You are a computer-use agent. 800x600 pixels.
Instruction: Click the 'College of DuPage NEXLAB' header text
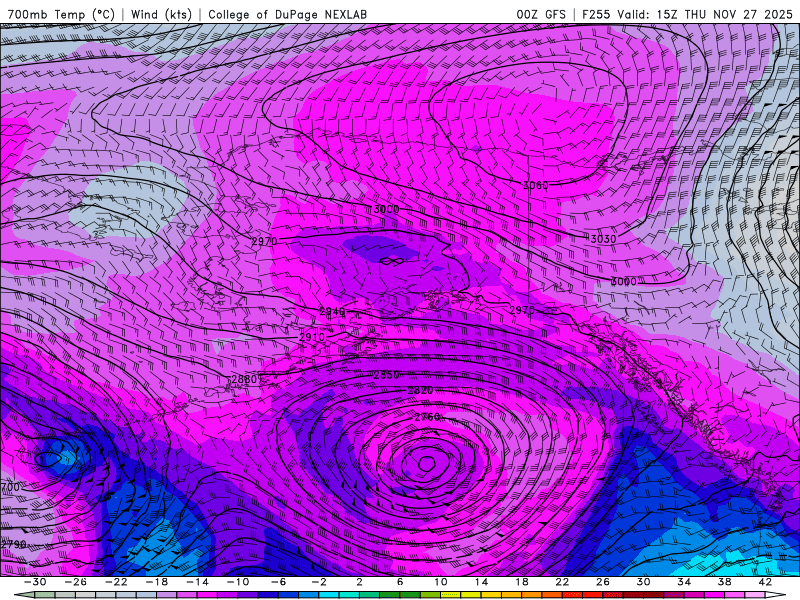287,14
